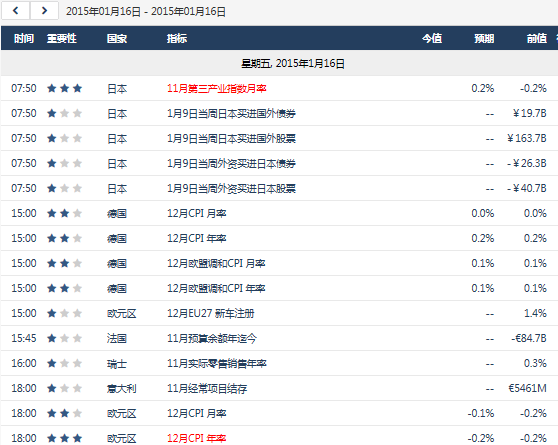558x445 pixels.
Task: Click country 瑞士 in the 16:00 row
Action: pyautogui.click(x=117, y=363)
